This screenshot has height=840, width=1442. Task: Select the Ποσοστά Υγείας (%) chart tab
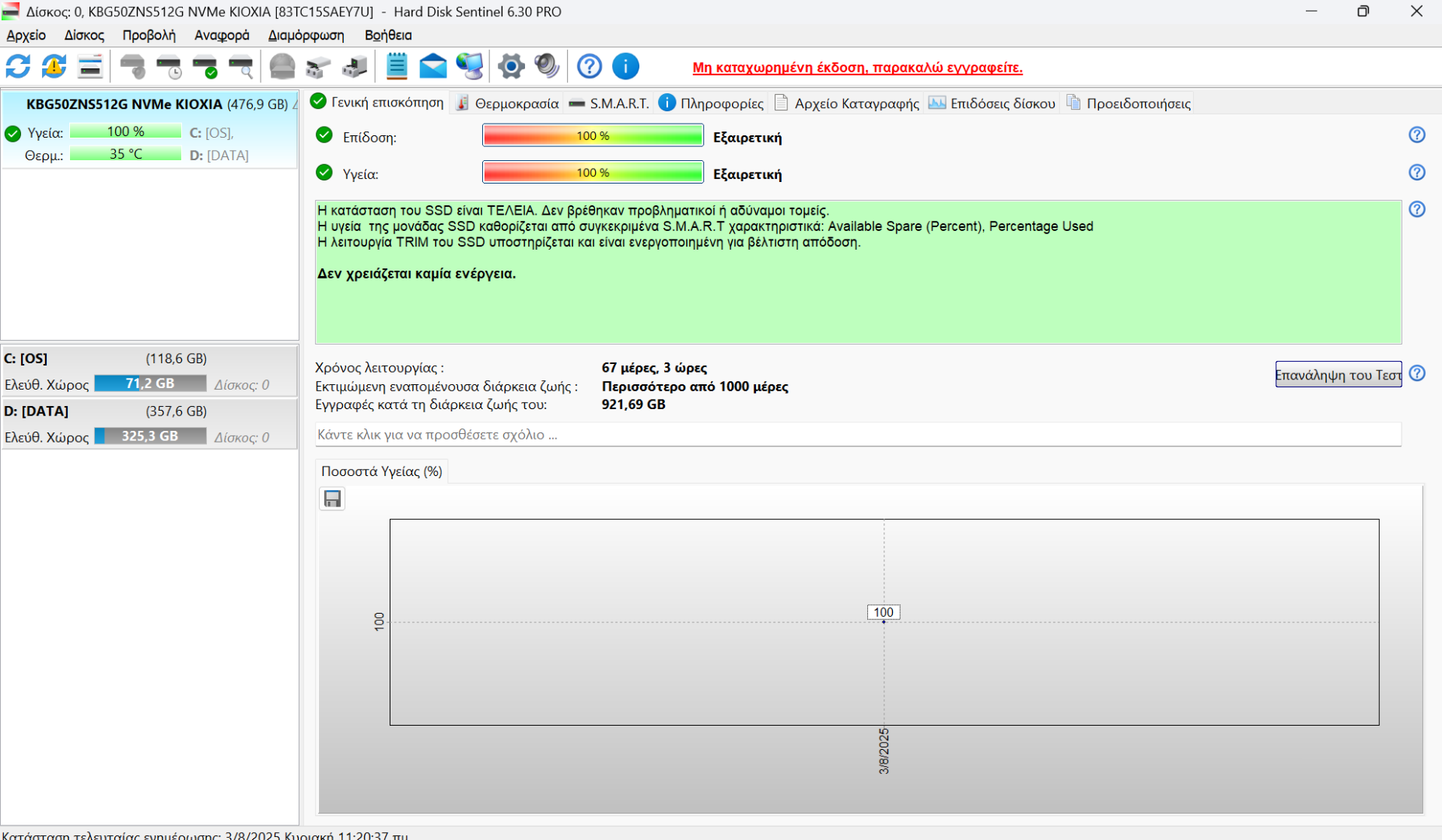[x=382, y=471]
